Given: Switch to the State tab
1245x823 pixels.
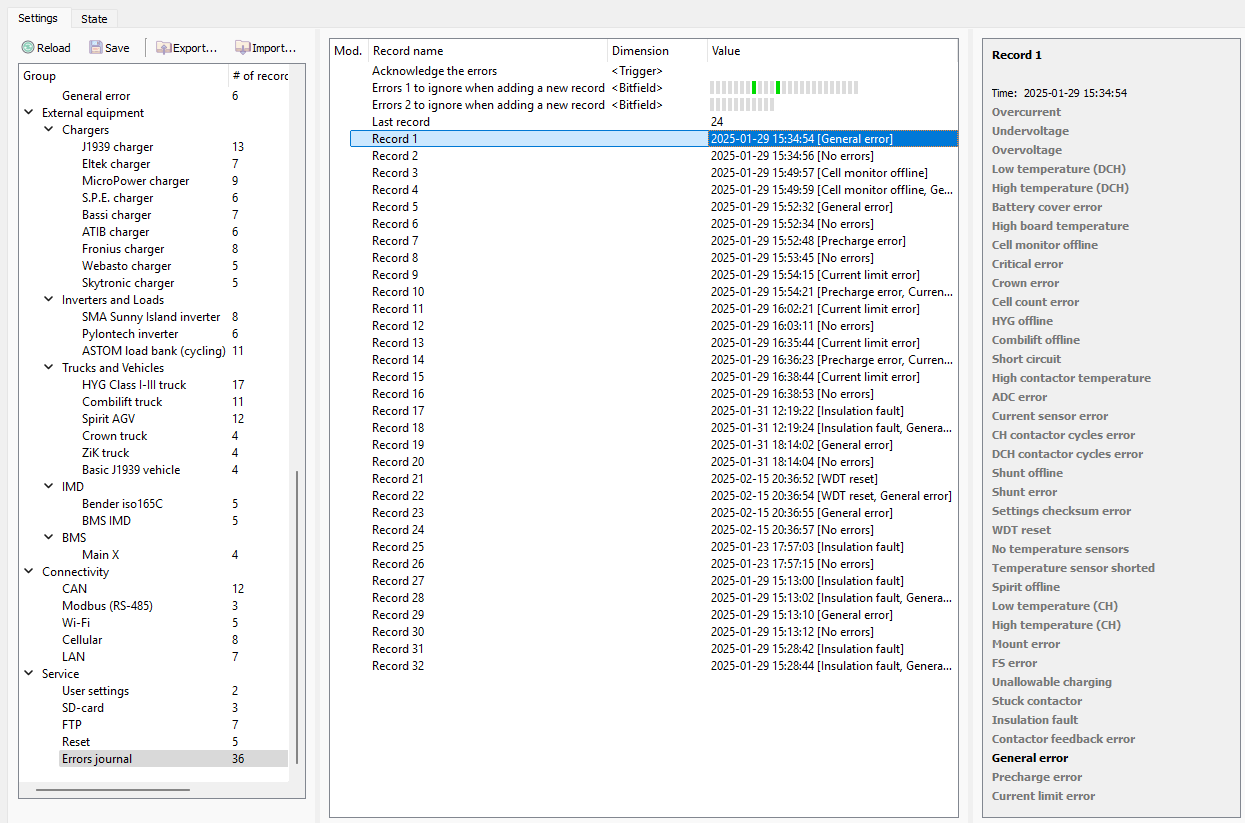Looking at the screenshot, I should (x=94, y=18).
